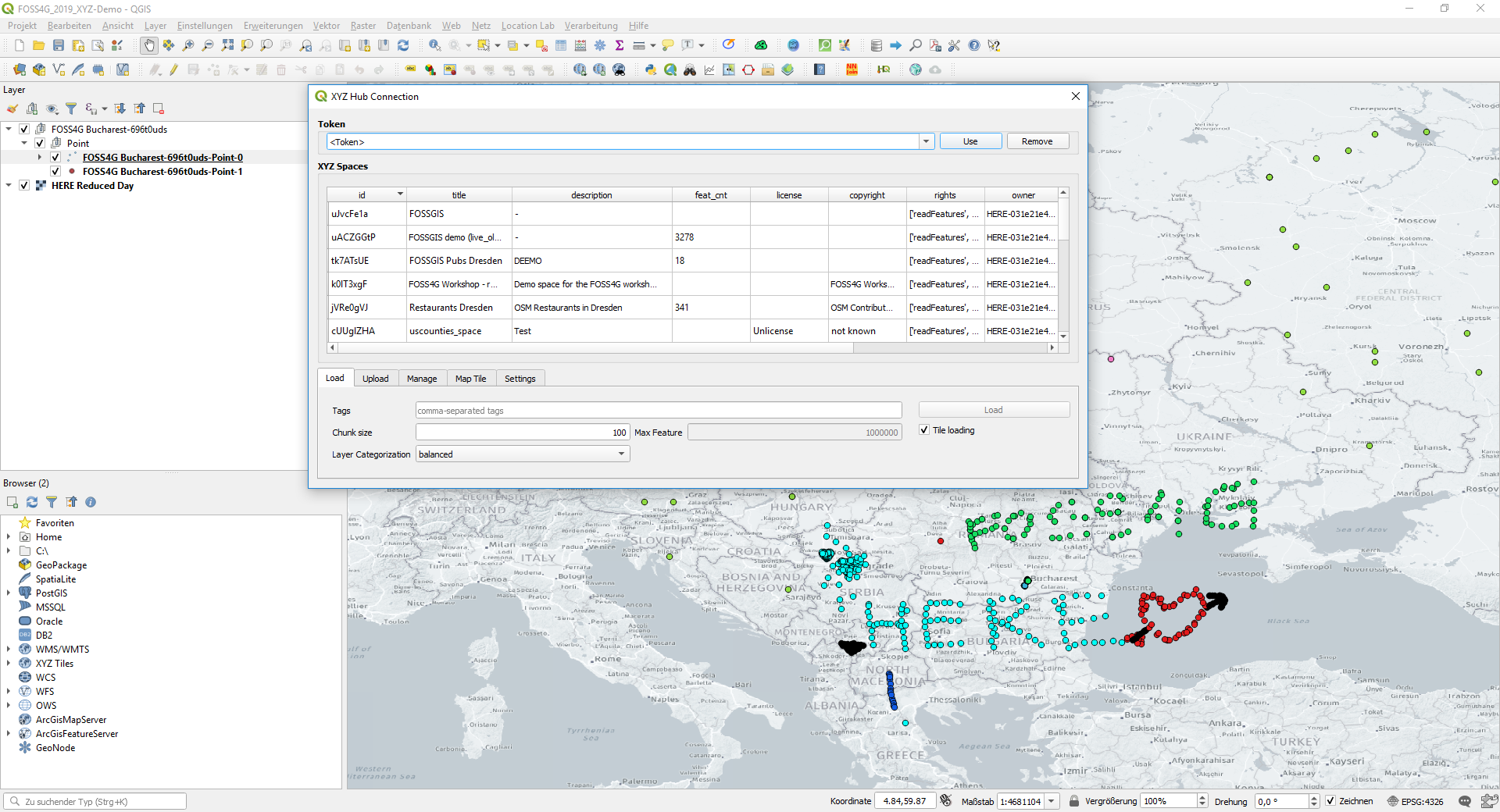Select the Identify Features tool
Image resolution: width=1500 pixels, height=812 pixels.
434,45
